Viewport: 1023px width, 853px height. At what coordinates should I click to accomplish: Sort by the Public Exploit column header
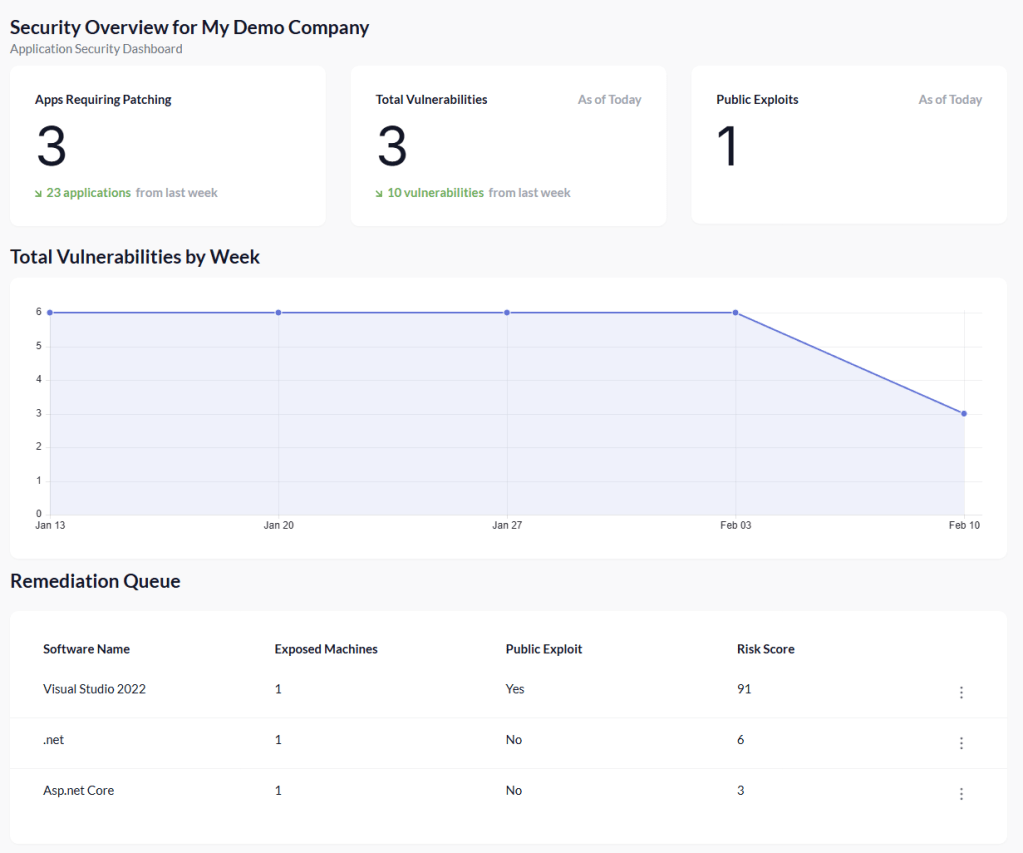[x=544, y=649]
